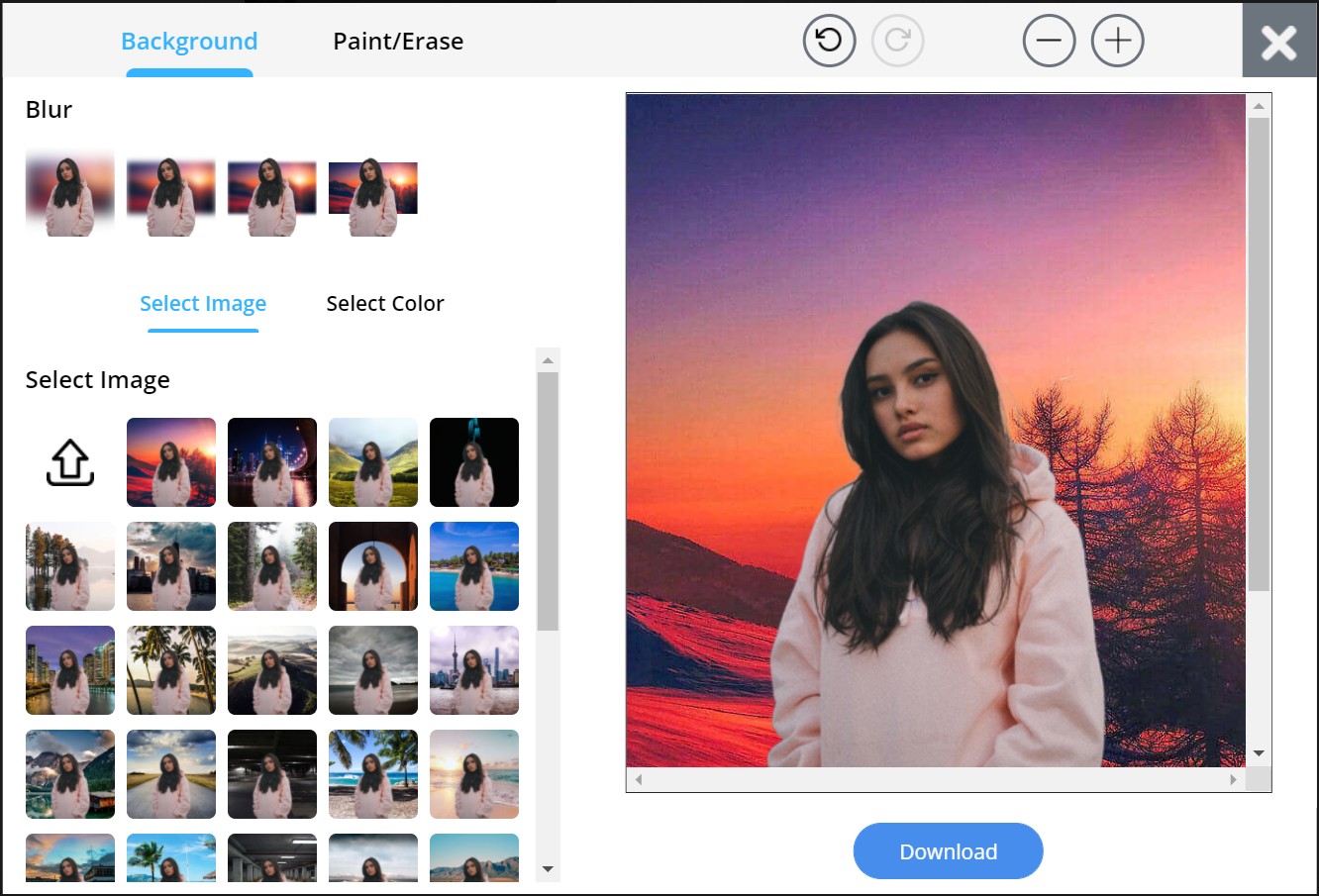The height and width of the screenshot is (896, 1319).
Task: Select the grey stormy sea background
Action: [373, 670]
